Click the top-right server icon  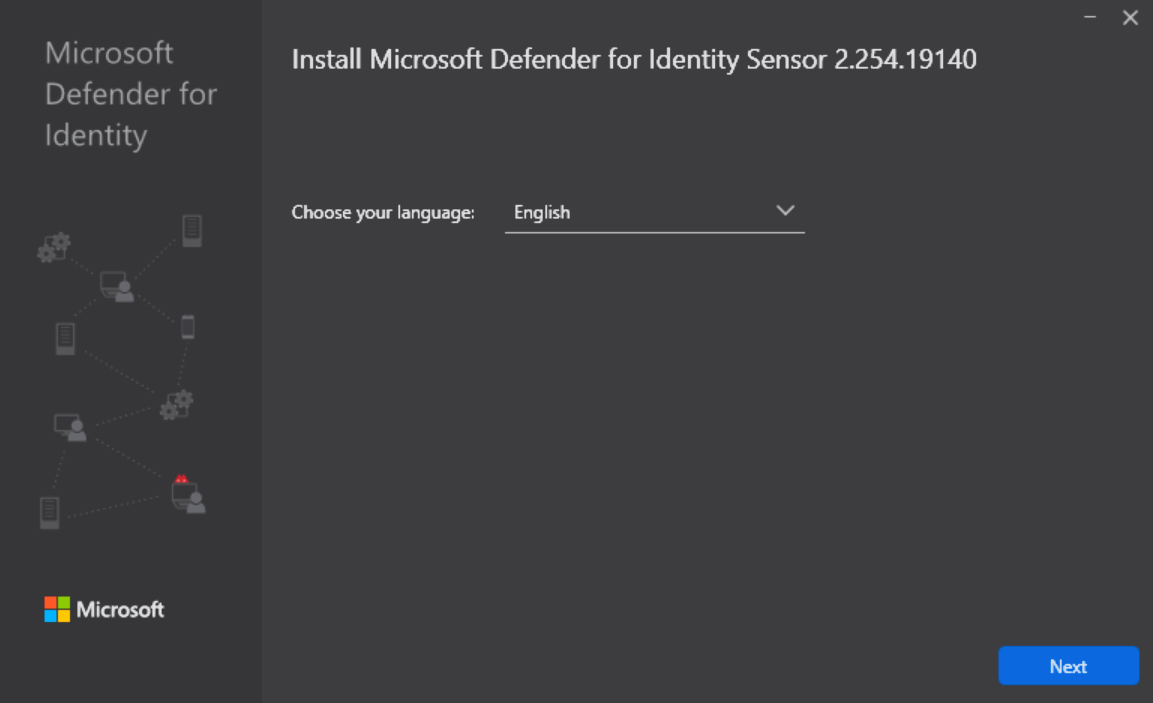point(192,230)
